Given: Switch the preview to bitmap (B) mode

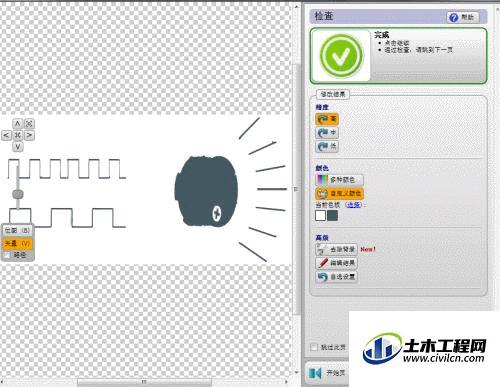Looking at the screenshot, I should [17, 230].
